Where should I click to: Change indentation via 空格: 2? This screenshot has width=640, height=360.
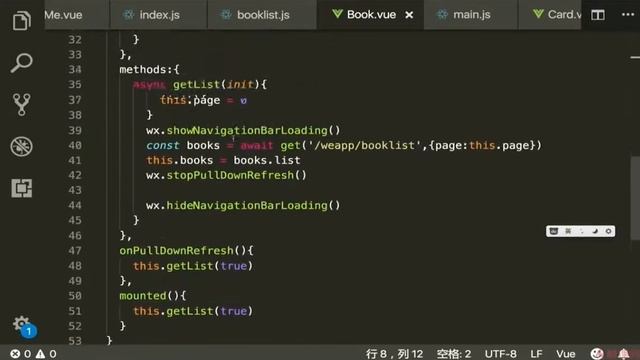click(453, 353)
